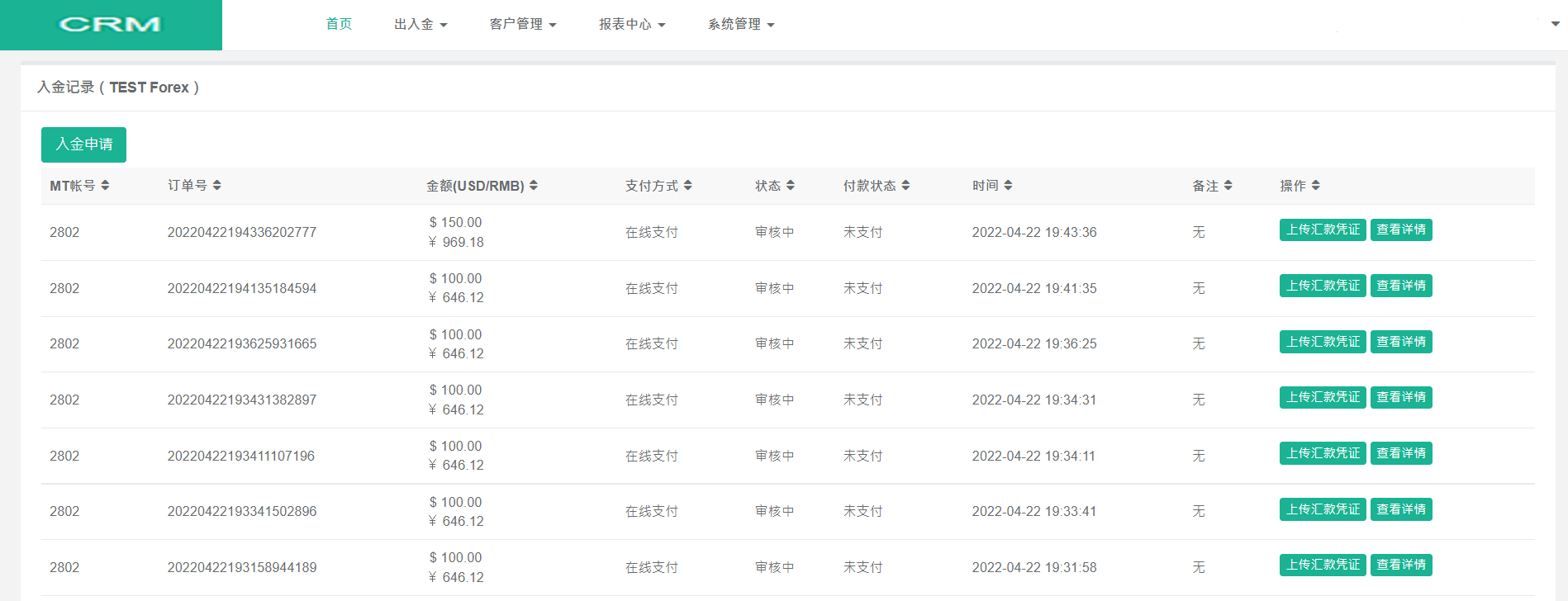The width and height of the screenshot is (1568, 601).
Task: Sort by 金额(USD/RMB) column arrows
Action: 534,186
